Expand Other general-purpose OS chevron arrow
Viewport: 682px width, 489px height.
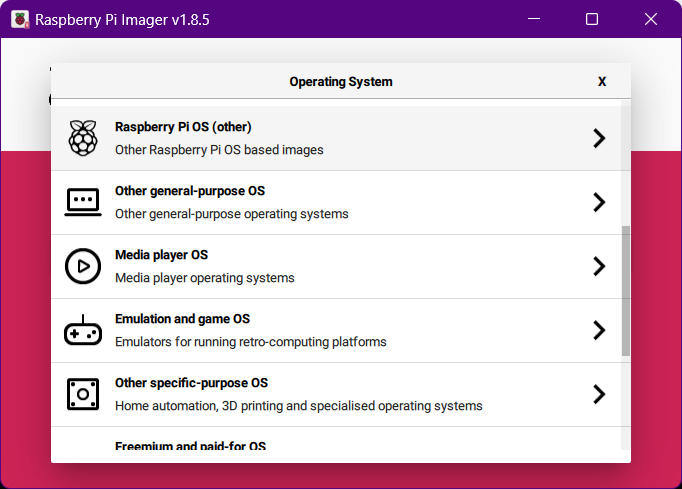pyautogui.click(x=599, y=202)
